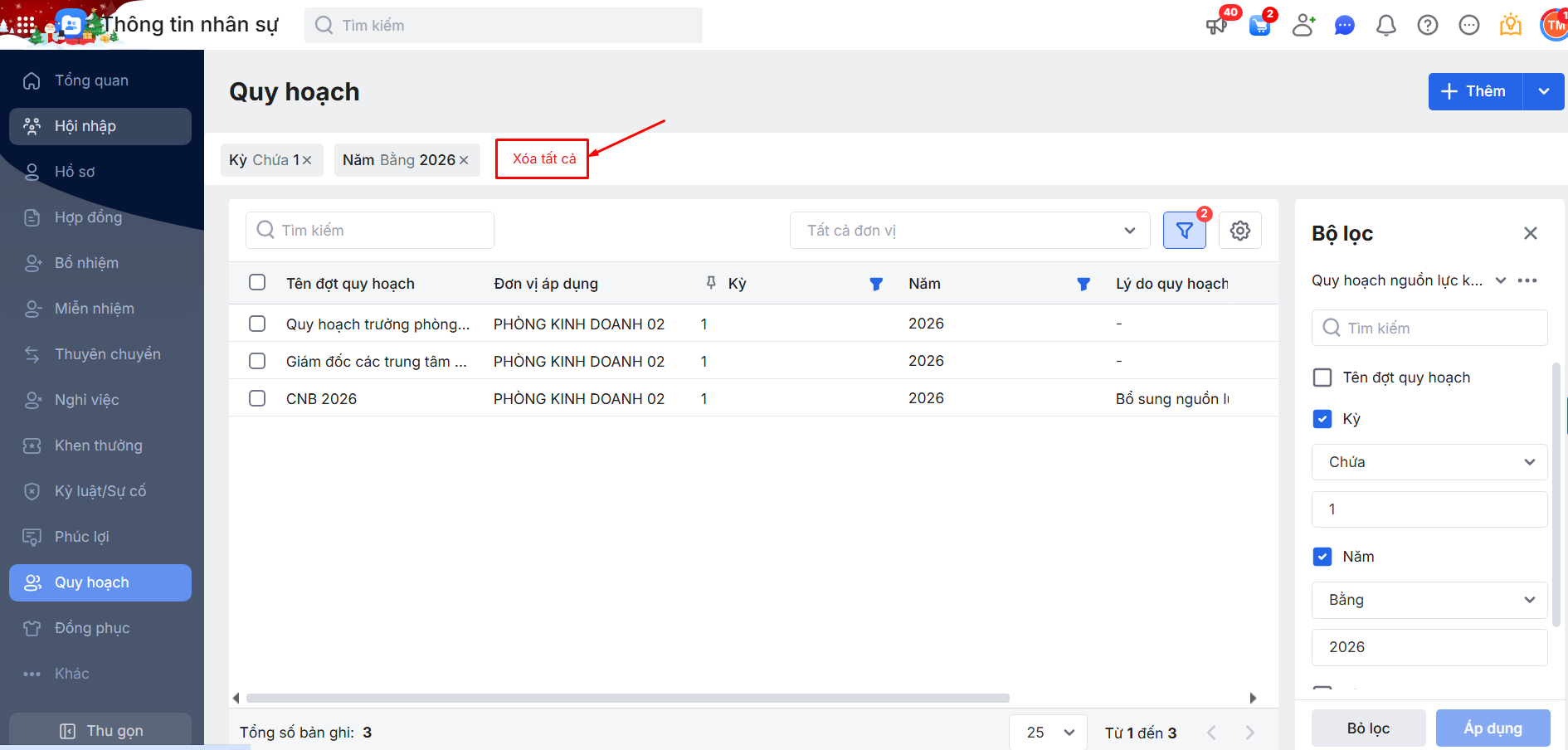Uncheck the Kỳ filter checkbox

1322,419
